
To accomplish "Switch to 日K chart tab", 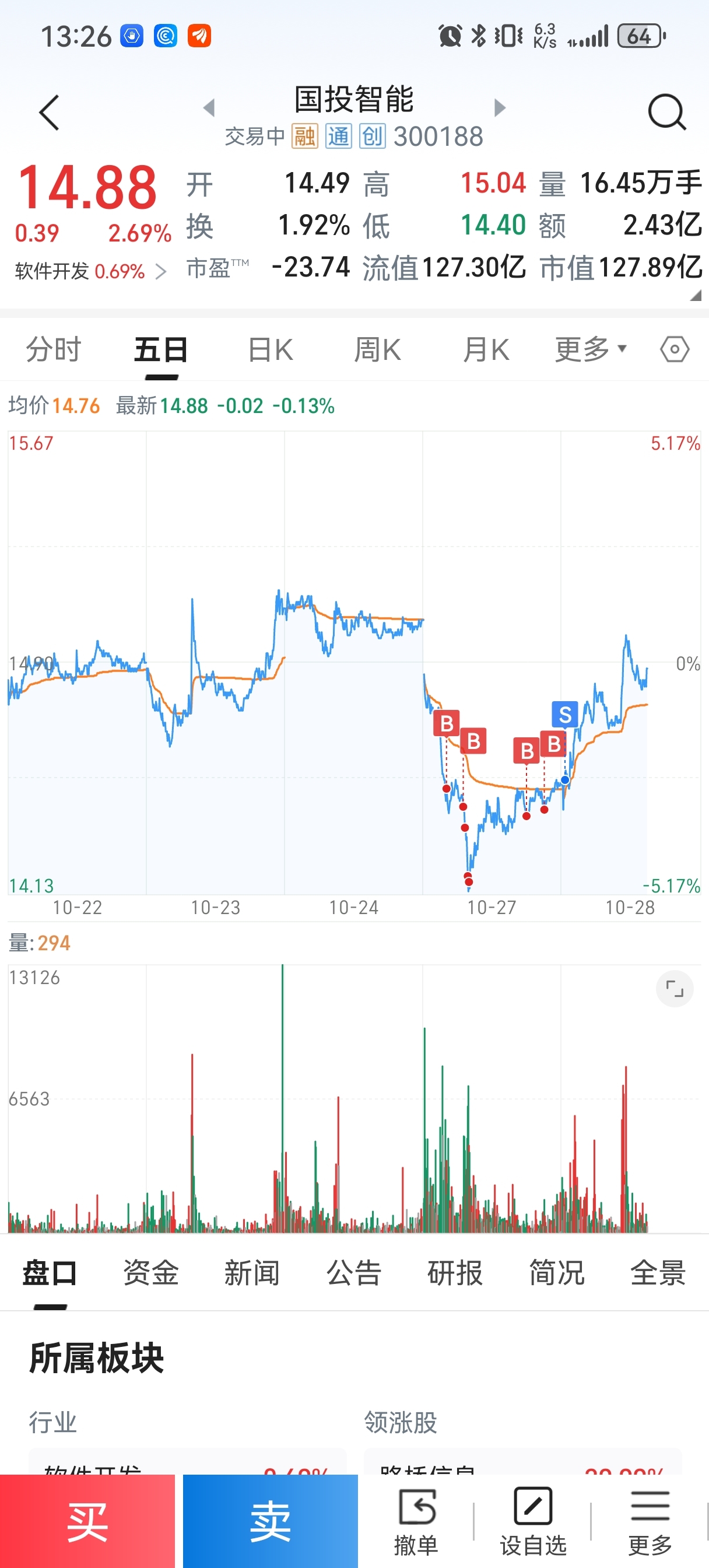I will coord(271,350).
